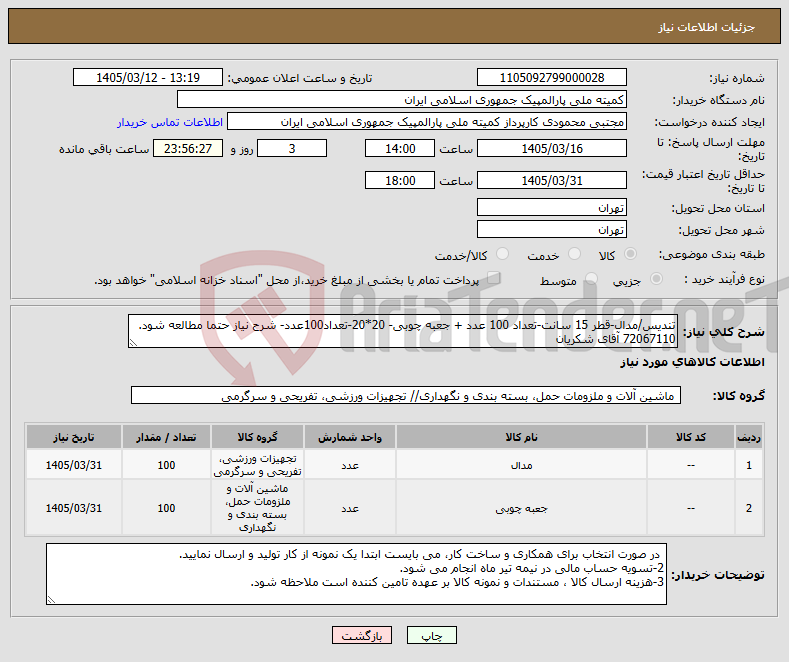Click the response deadline date 1405/03/16
The width and height of the screenshot is (789, 662).
[x=551, y=148]
